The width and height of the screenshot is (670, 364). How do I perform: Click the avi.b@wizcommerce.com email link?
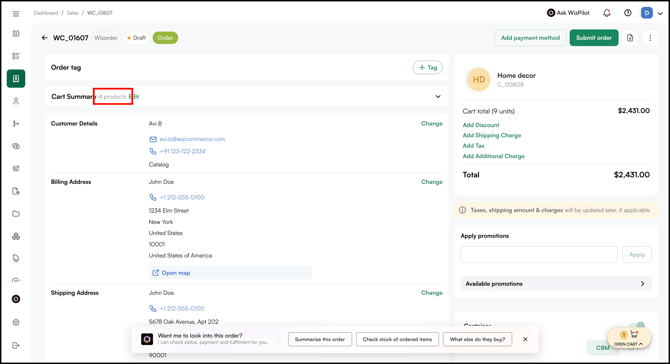pos(192,139)
